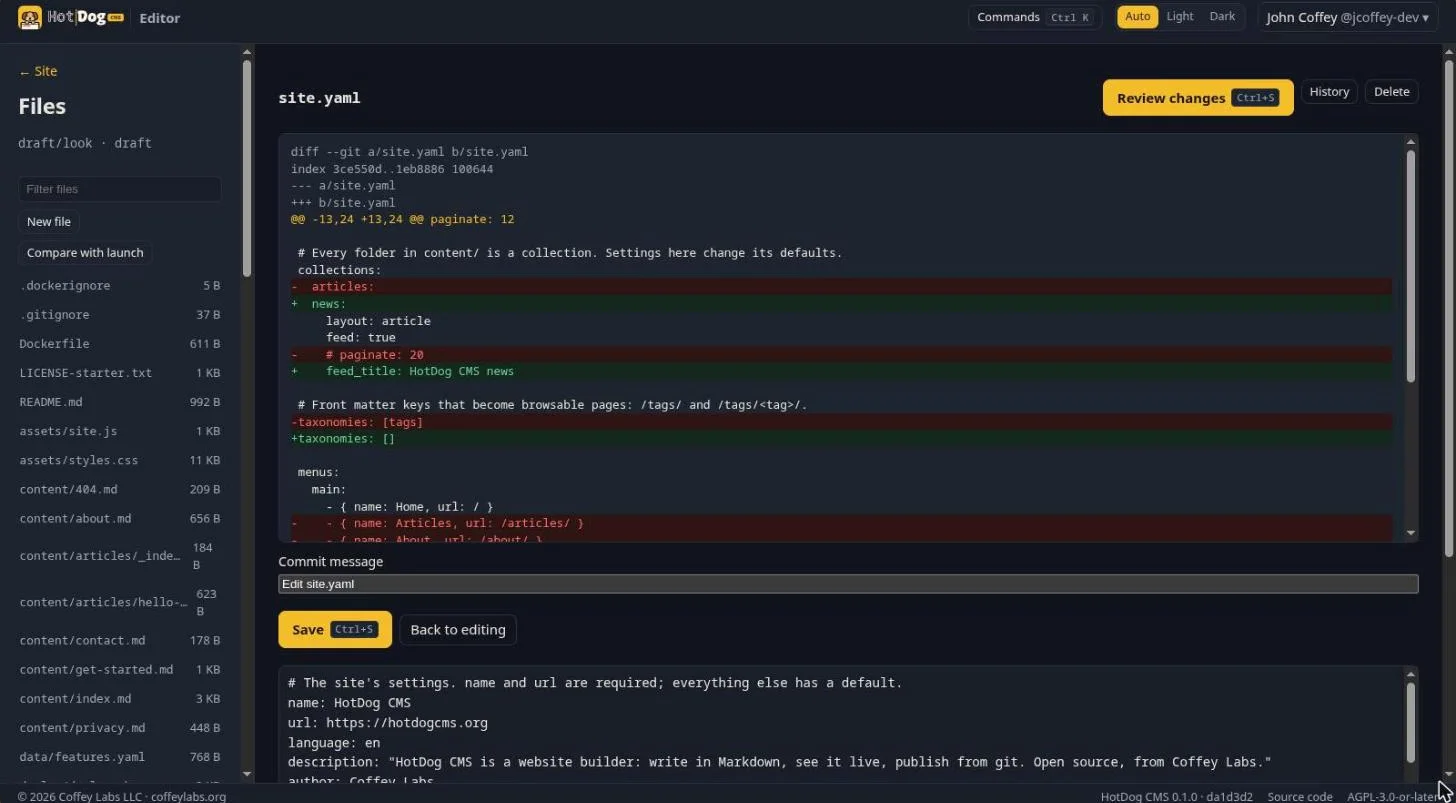Click the sidebar scroll down arrow
Viewport: 1456px width, 803px height.
(247, 774)
